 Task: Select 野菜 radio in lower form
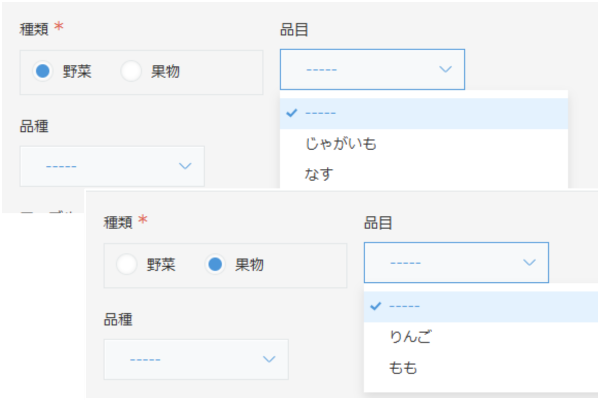[x=127, y=264]
